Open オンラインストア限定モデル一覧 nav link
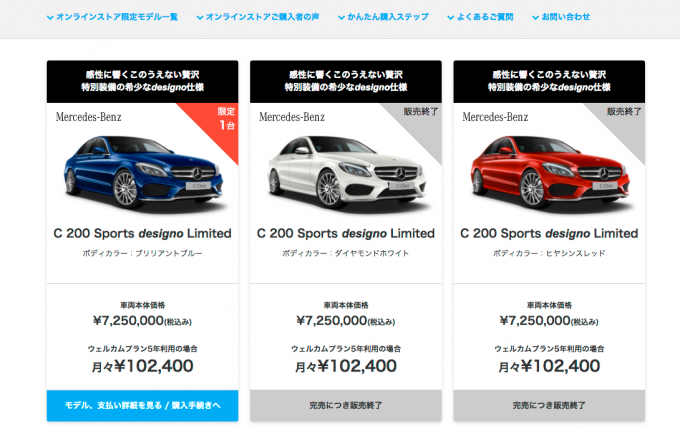Image resolution: width=680 pixels, height=429 pixels. click(x=117, y=17)
